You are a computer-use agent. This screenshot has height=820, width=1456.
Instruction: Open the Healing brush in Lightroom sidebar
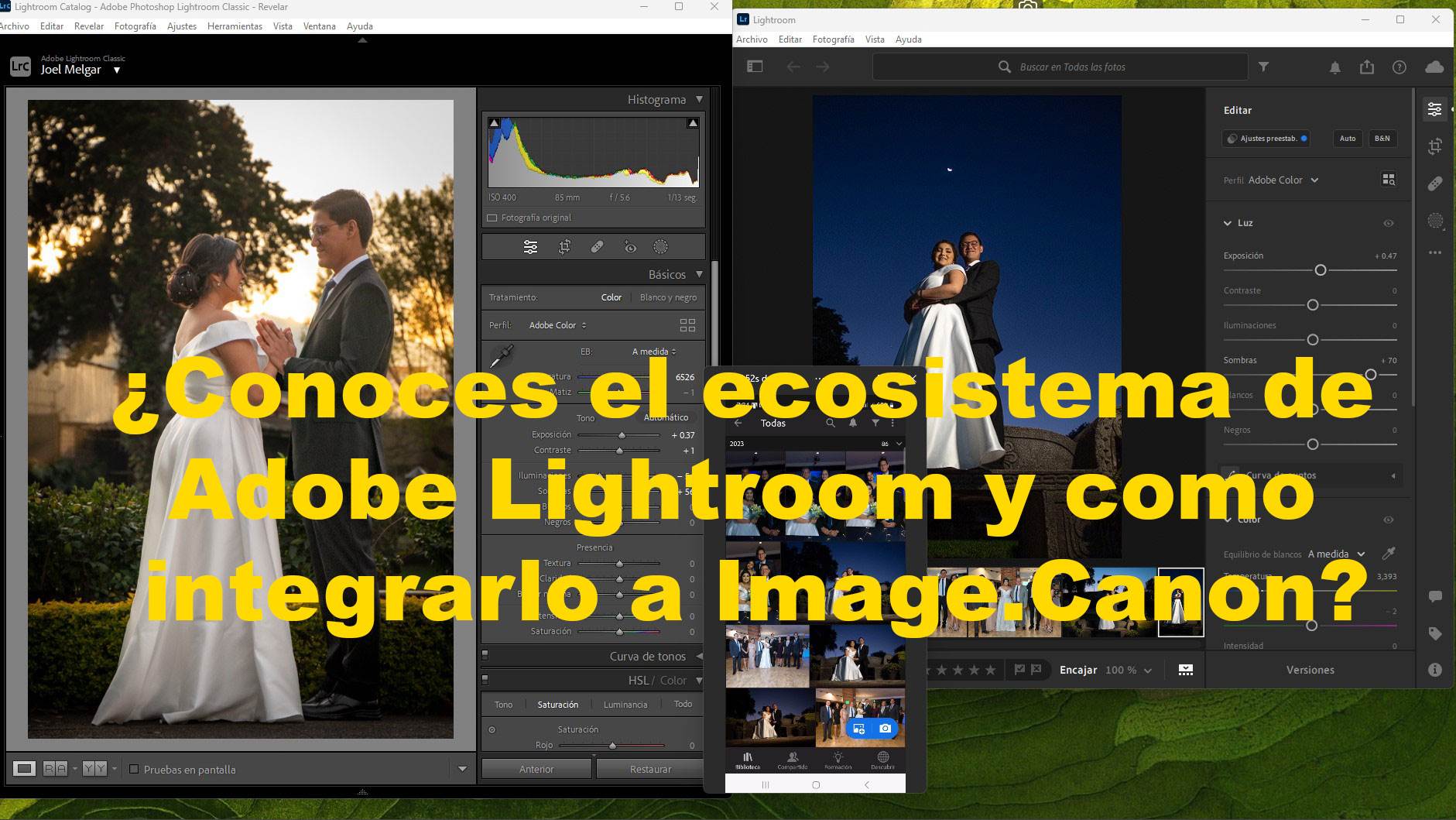click(x=1434, y=184)
